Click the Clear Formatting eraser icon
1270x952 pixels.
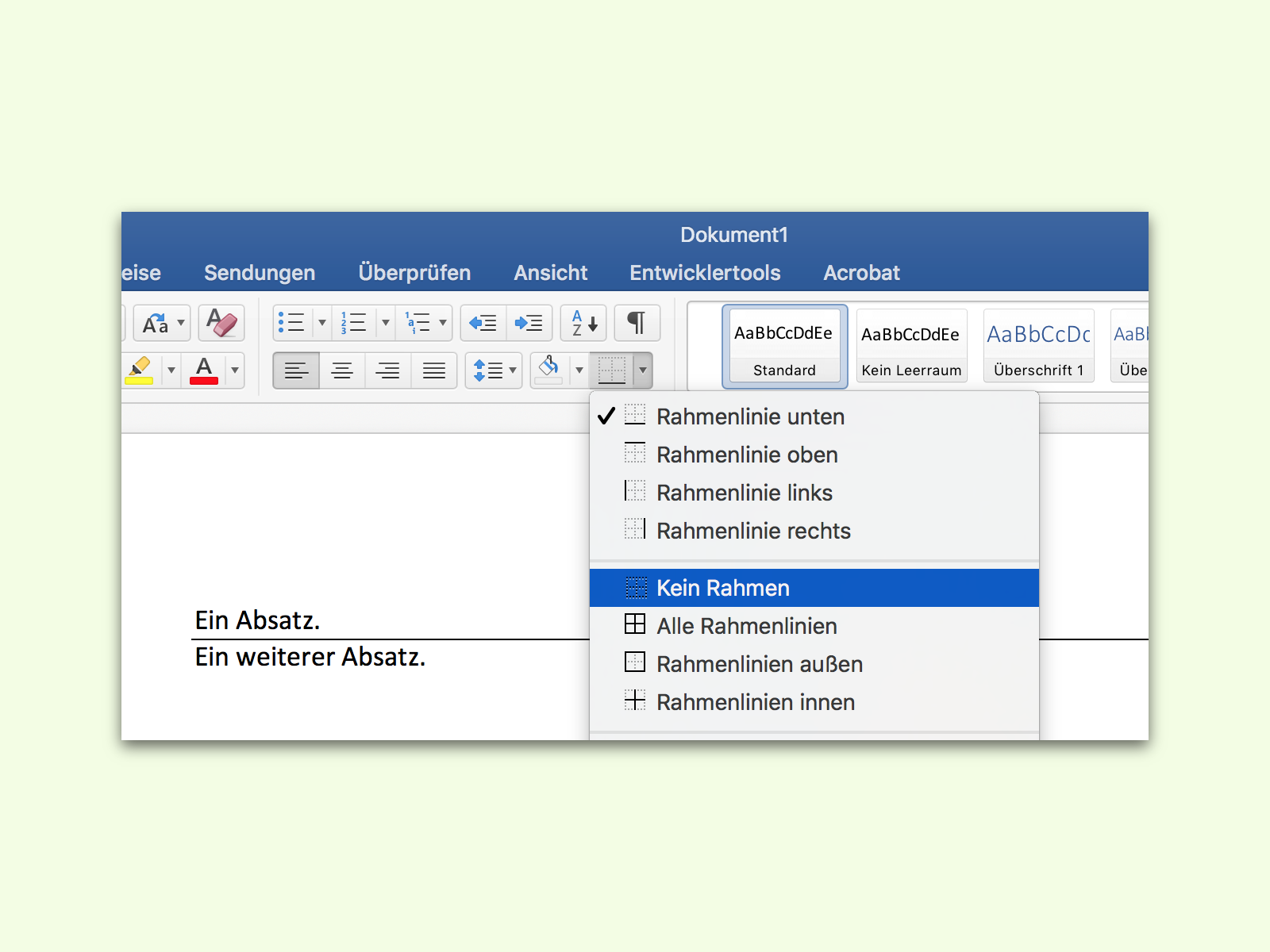click(221, 323)
